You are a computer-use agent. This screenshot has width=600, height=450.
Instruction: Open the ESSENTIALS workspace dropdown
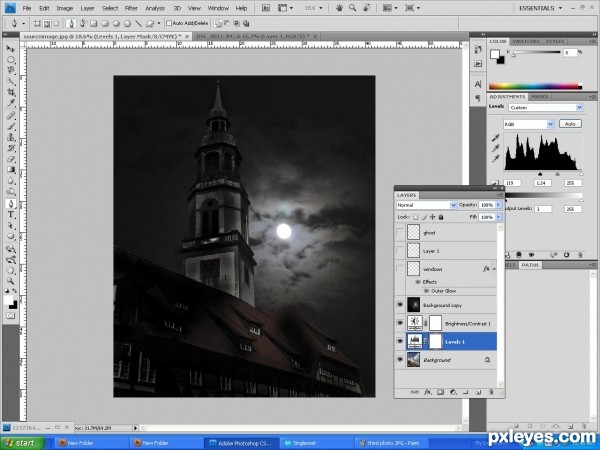[540, 8]
